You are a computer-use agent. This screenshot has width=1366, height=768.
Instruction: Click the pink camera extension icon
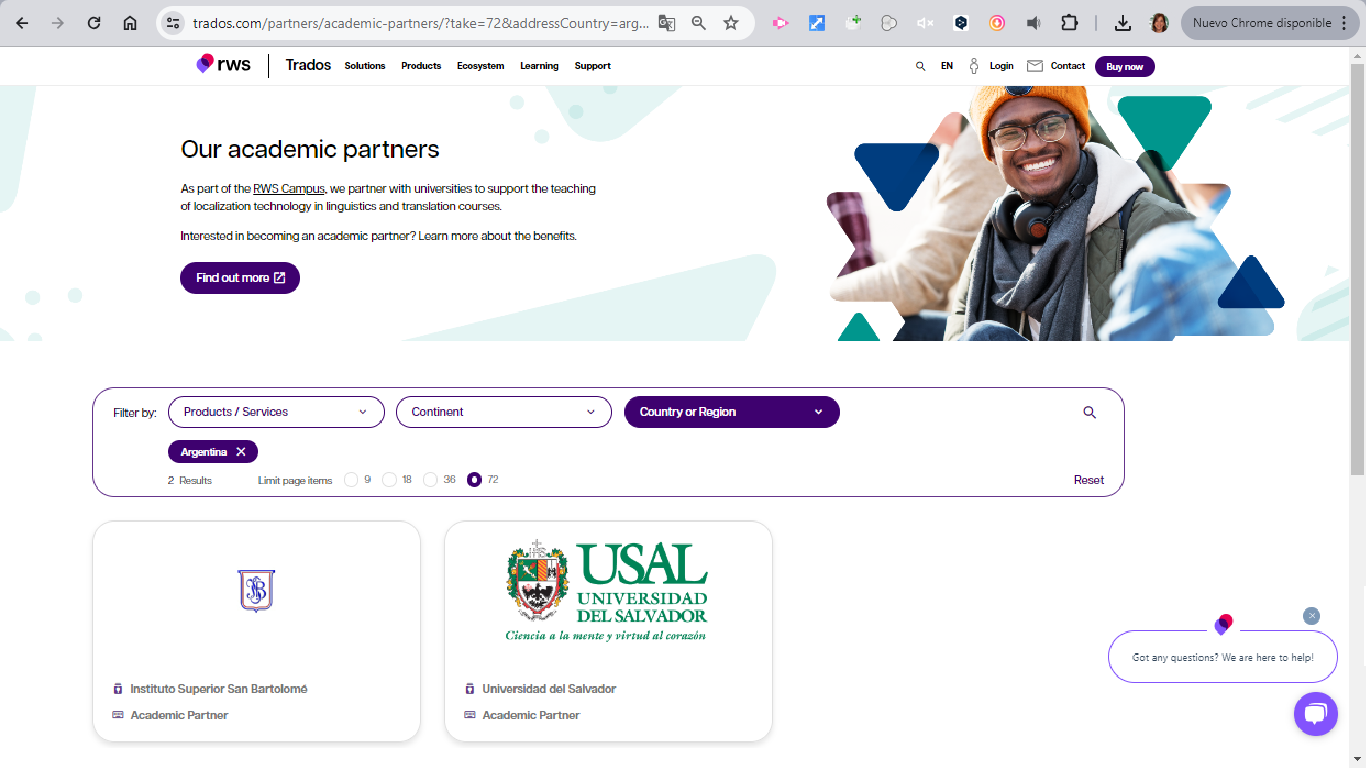pos(781,23)
